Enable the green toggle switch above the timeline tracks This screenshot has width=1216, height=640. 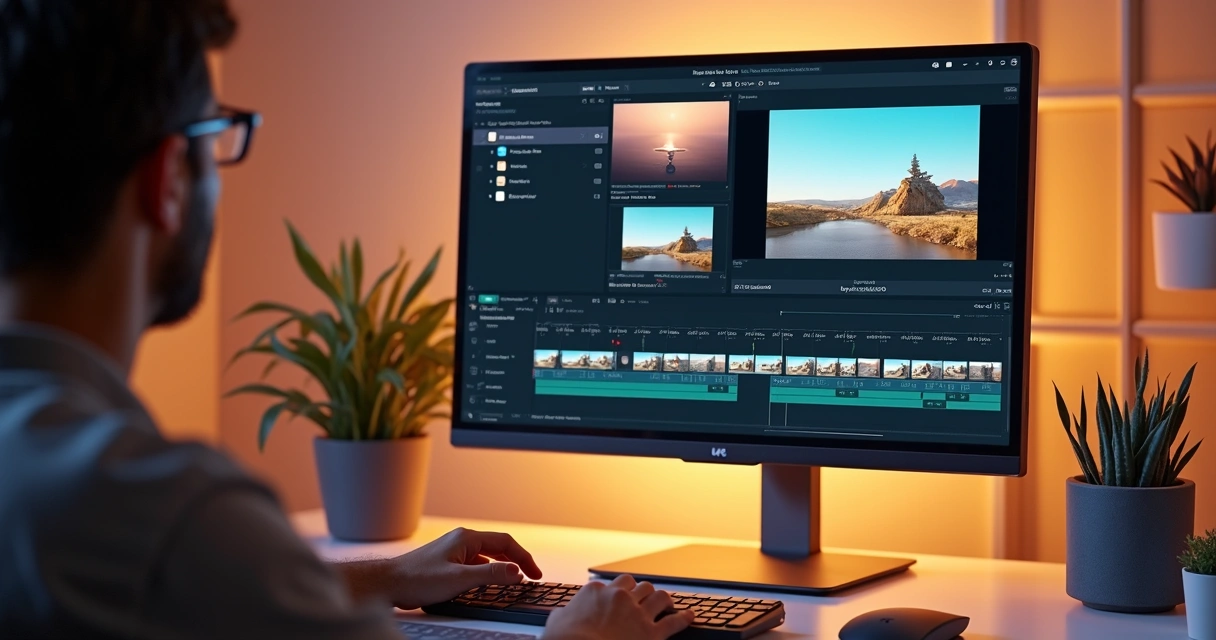pos(488,299)
